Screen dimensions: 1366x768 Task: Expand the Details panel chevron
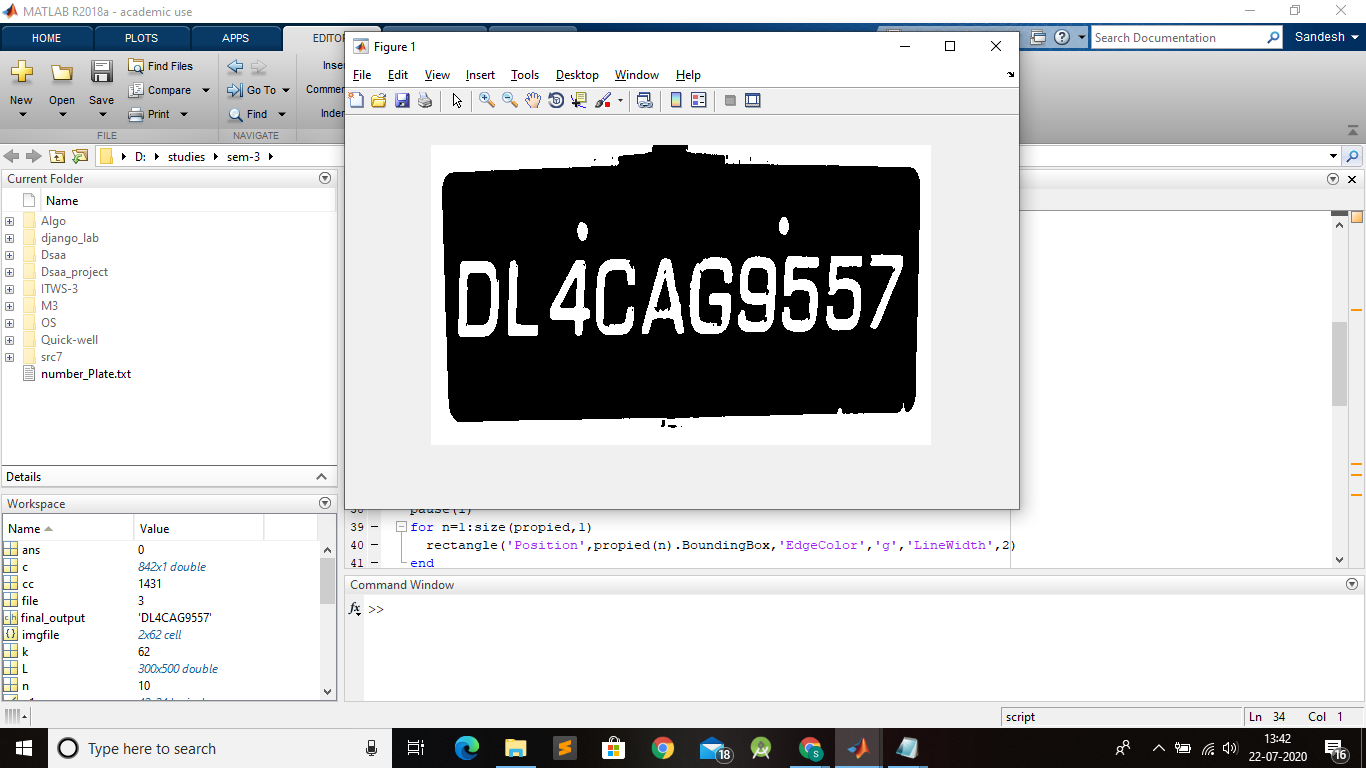[x=321, y=477]
